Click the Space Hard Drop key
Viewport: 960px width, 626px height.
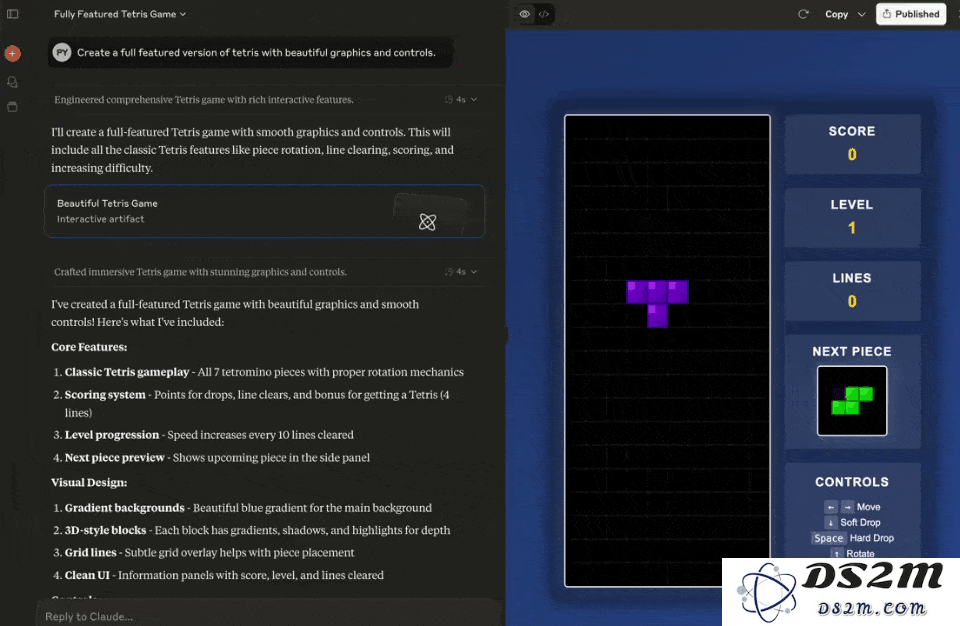pyautogui.click(x=828, y=538)
